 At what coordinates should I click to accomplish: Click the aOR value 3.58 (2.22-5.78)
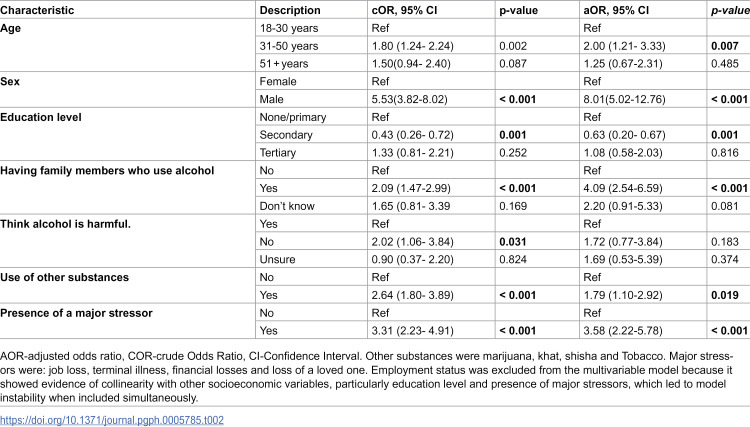click(623, 331)
